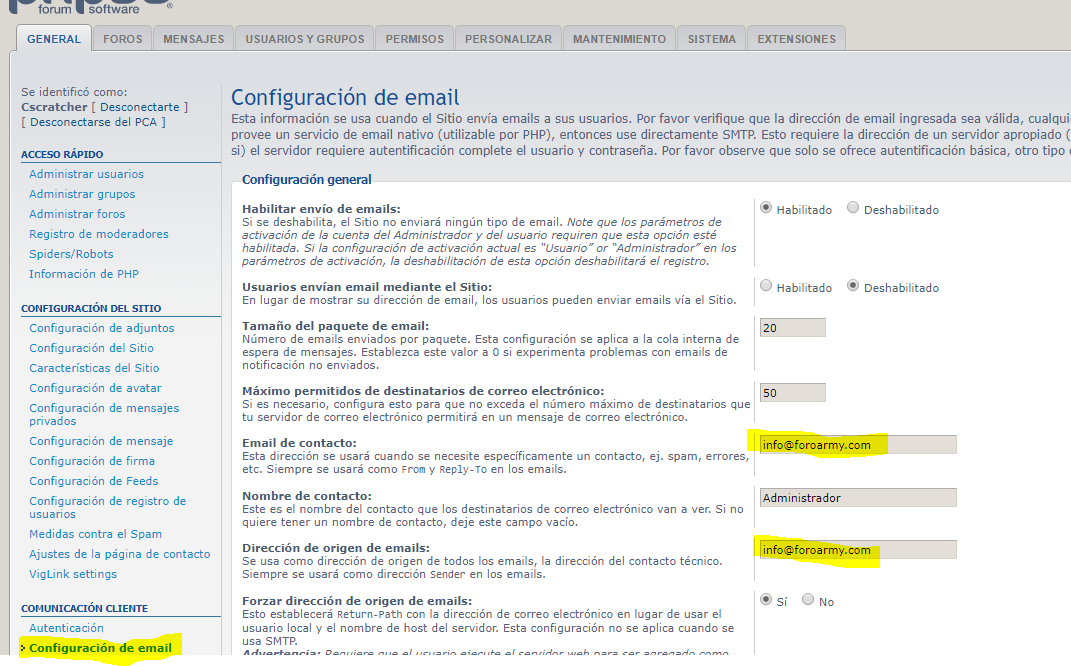Viewport: 1071px width, 666px height.
Task: Open Medidas contra el Spam settings
Action: point(95,534)
